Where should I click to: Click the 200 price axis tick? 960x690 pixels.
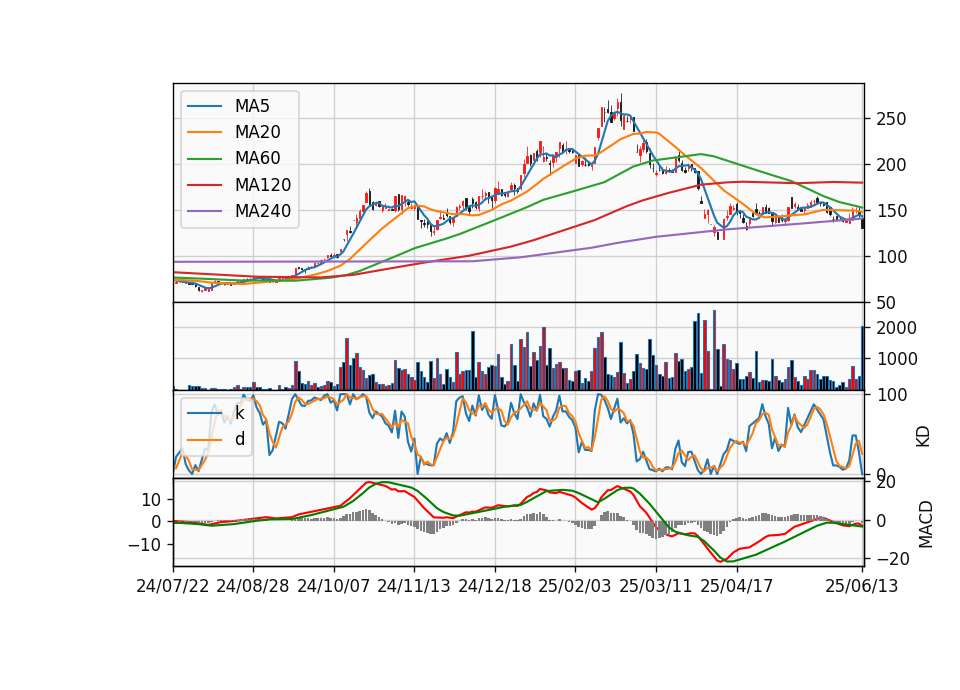point(891,165)
